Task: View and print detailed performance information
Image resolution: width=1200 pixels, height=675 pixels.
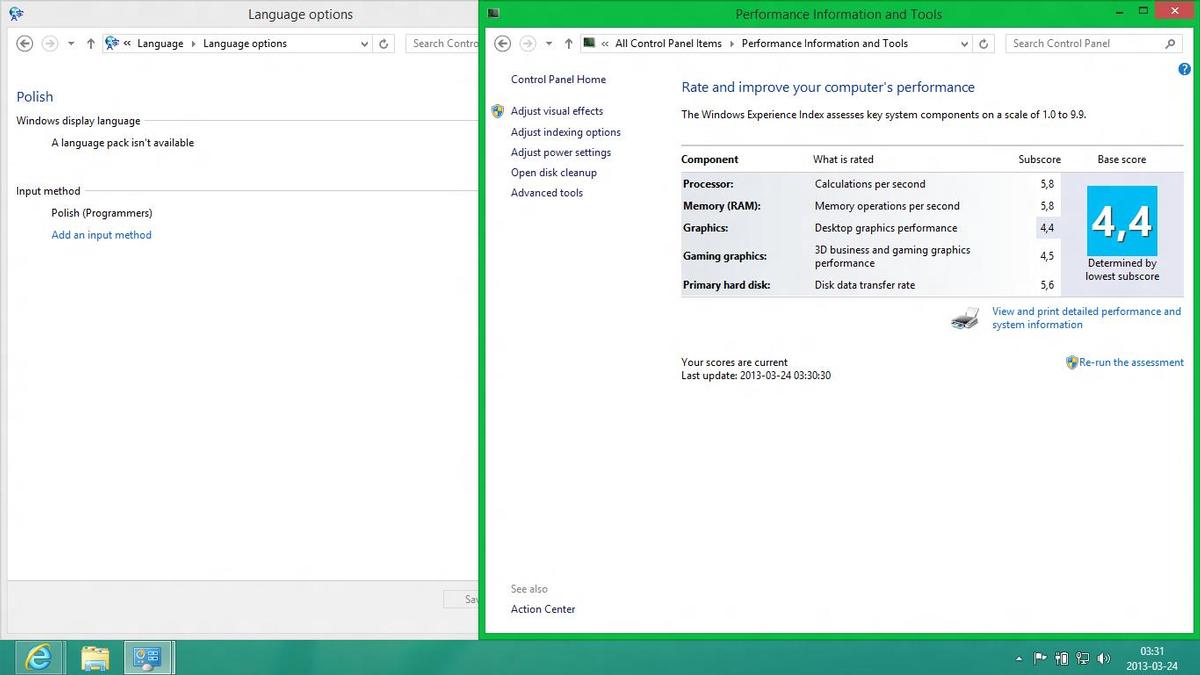Action: point(1086,318)
